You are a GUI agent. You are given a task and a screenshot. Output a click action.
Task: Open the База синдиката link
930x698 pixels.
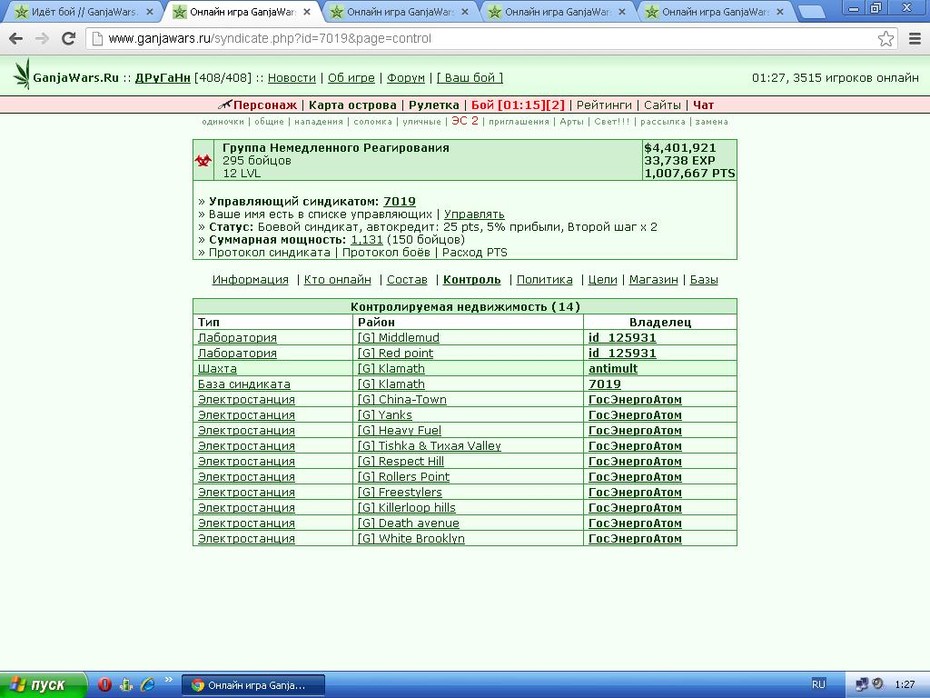[x=244, y=384]
